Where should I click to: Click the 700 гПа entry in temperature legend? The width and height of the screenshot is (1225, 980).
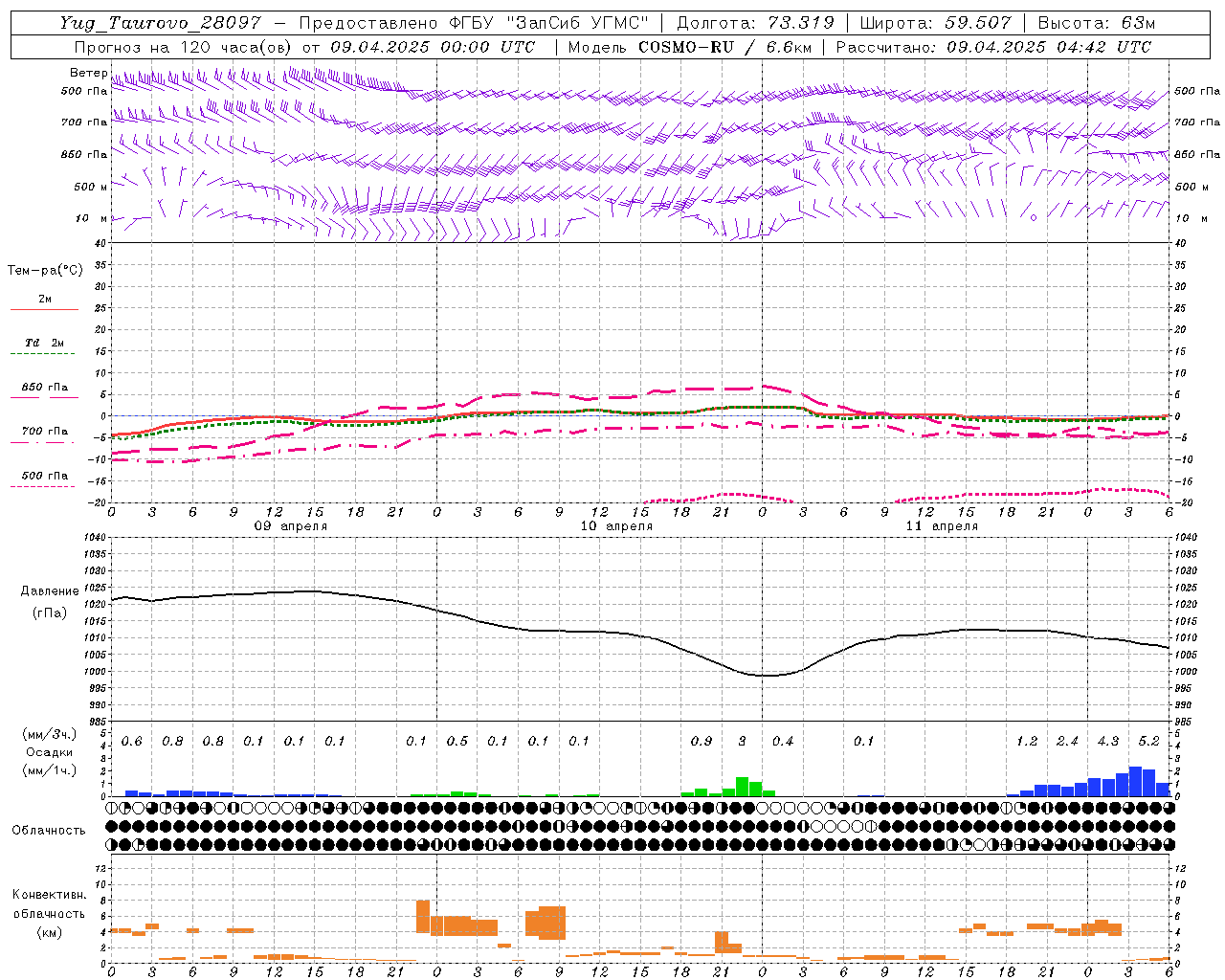click(45, 432)
